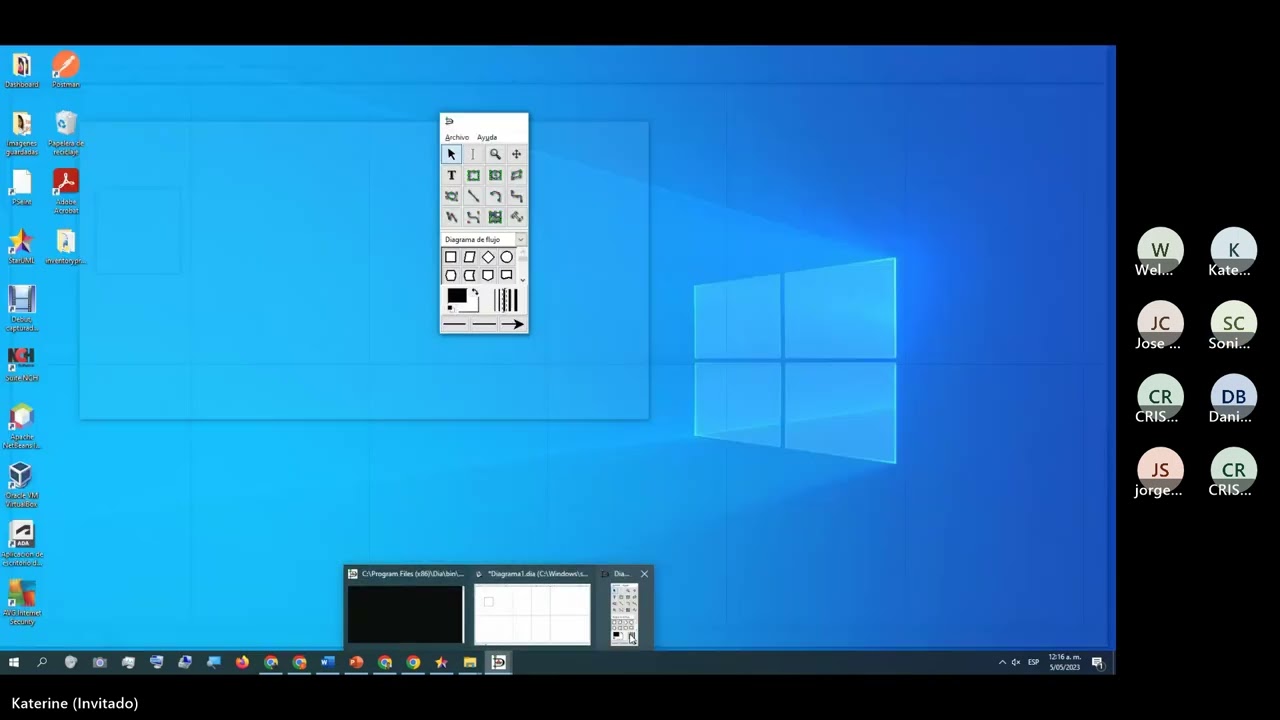Select the straight Line tool
1280x720 pixels.
pyautogui.click(x=473, y=196)
